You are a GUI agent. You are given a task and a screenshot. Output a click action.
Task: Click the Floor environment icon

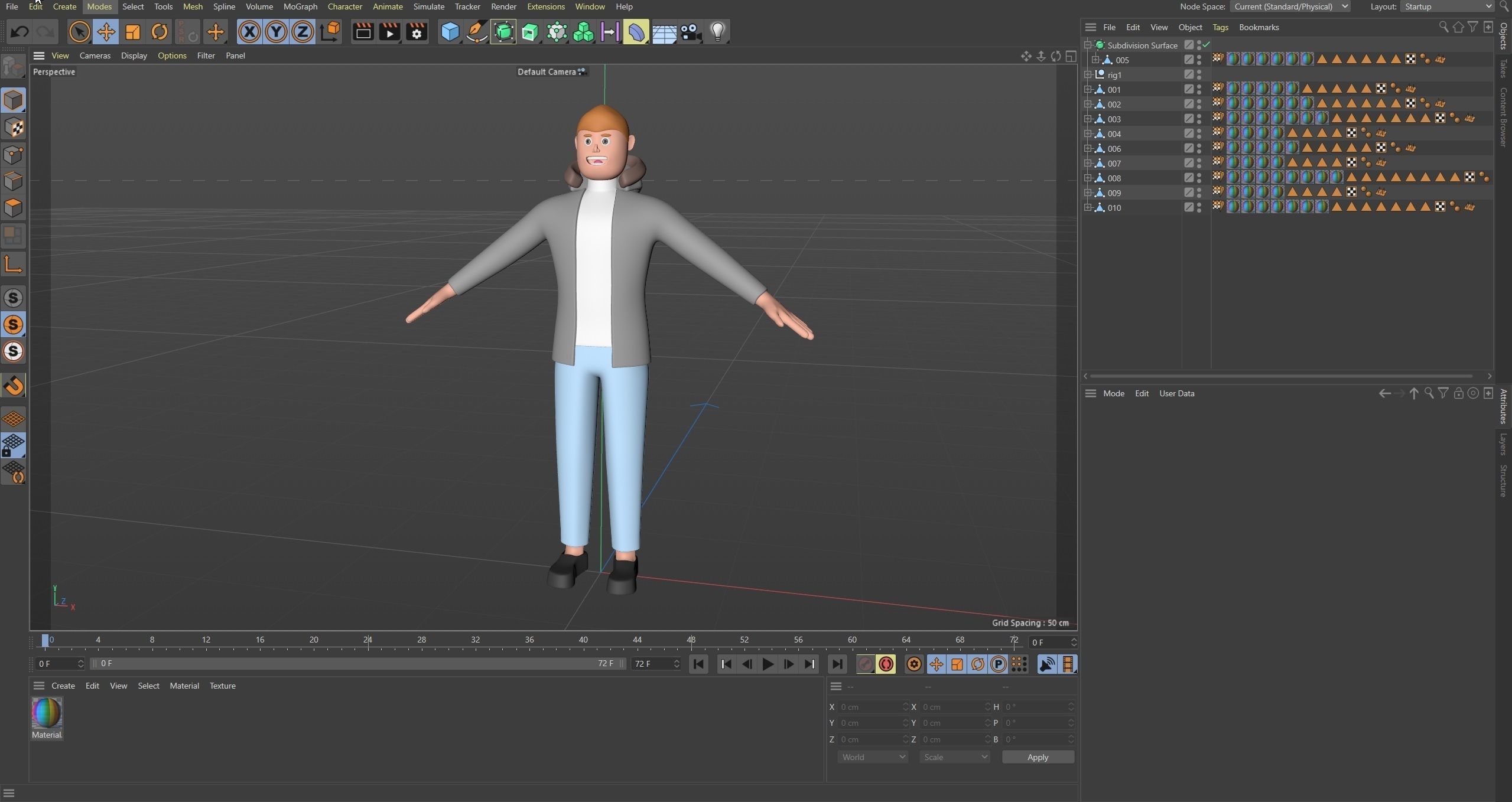[664, 32]
